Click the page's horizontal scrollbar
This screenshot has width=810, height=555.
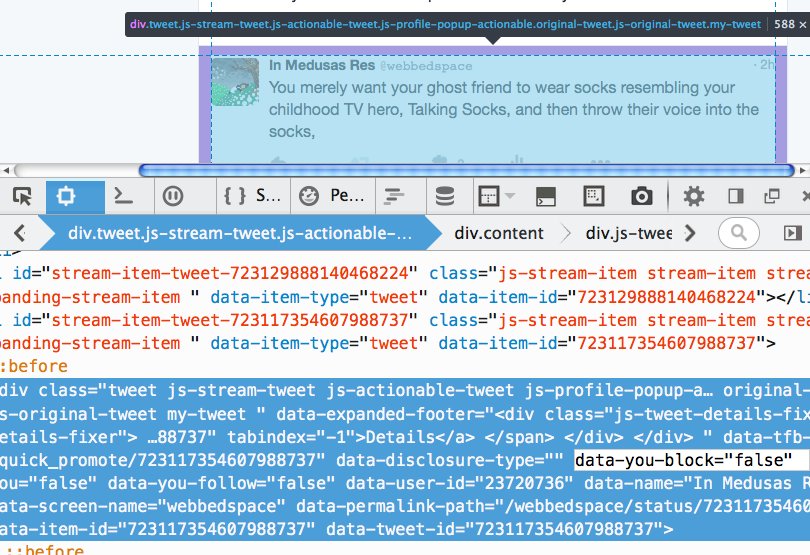click(x=465, y=170)
